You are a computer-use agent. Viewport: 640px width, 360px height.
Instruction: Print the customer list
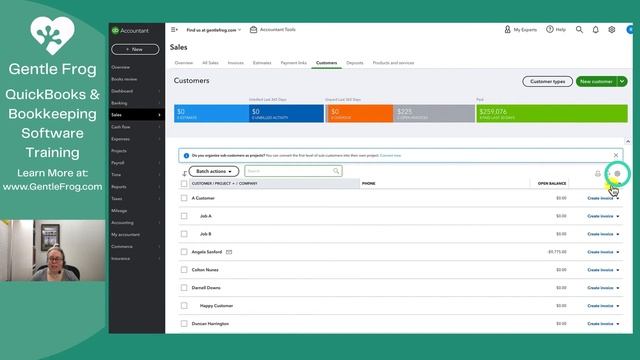tap(598, 173)
